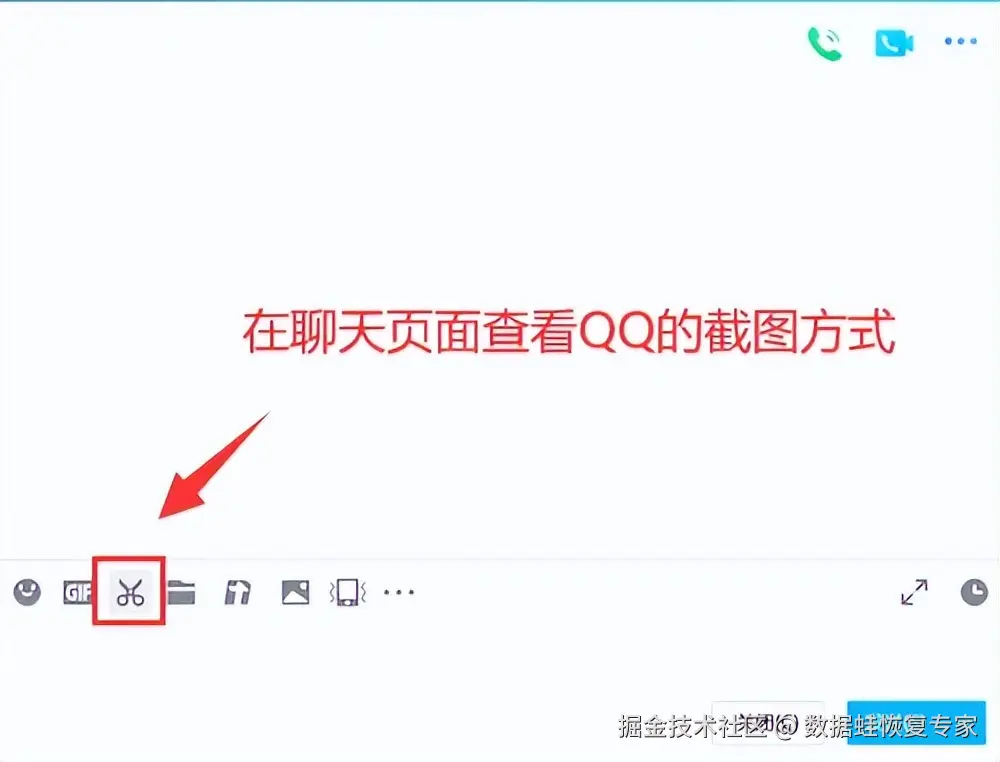Open the GIF sticker panel
The width and height of the screenshot is (1000, 762).
coord(77,593)
